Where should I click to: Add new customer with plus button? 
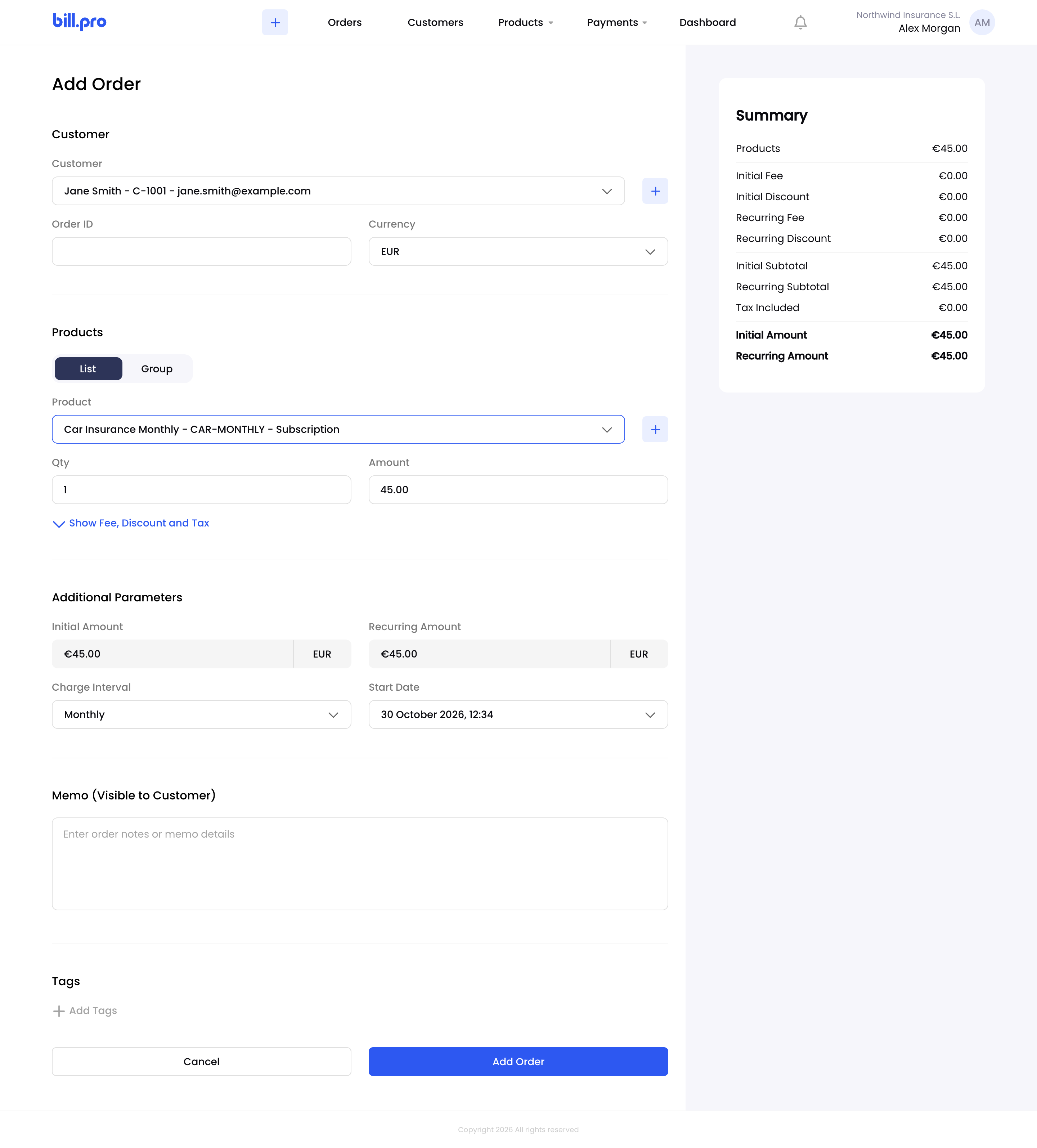tap(655, 191)
